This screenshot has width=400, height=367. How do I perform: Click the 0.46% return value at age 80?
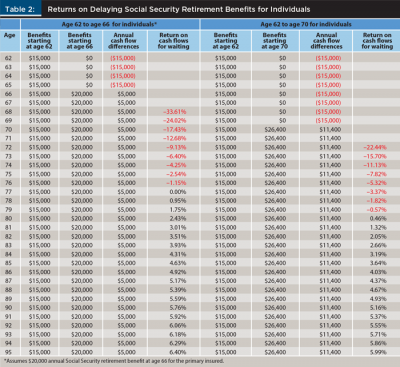378,218
